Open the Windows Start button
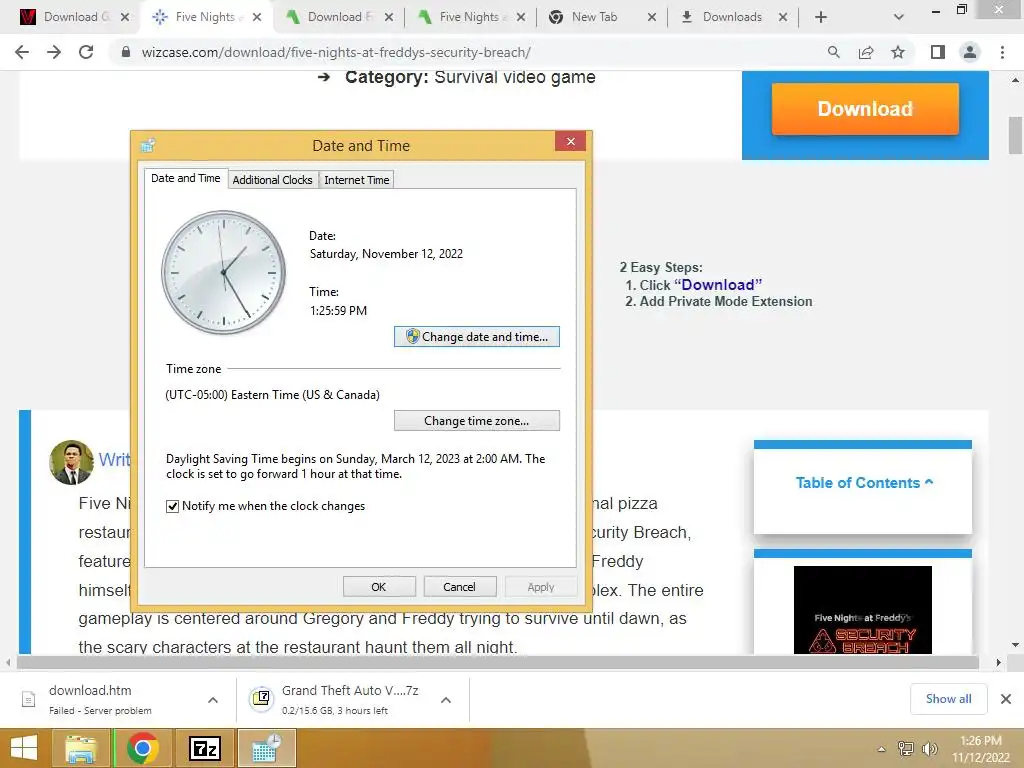This screenshot has width=1024, height=768. tap(24, 748)
